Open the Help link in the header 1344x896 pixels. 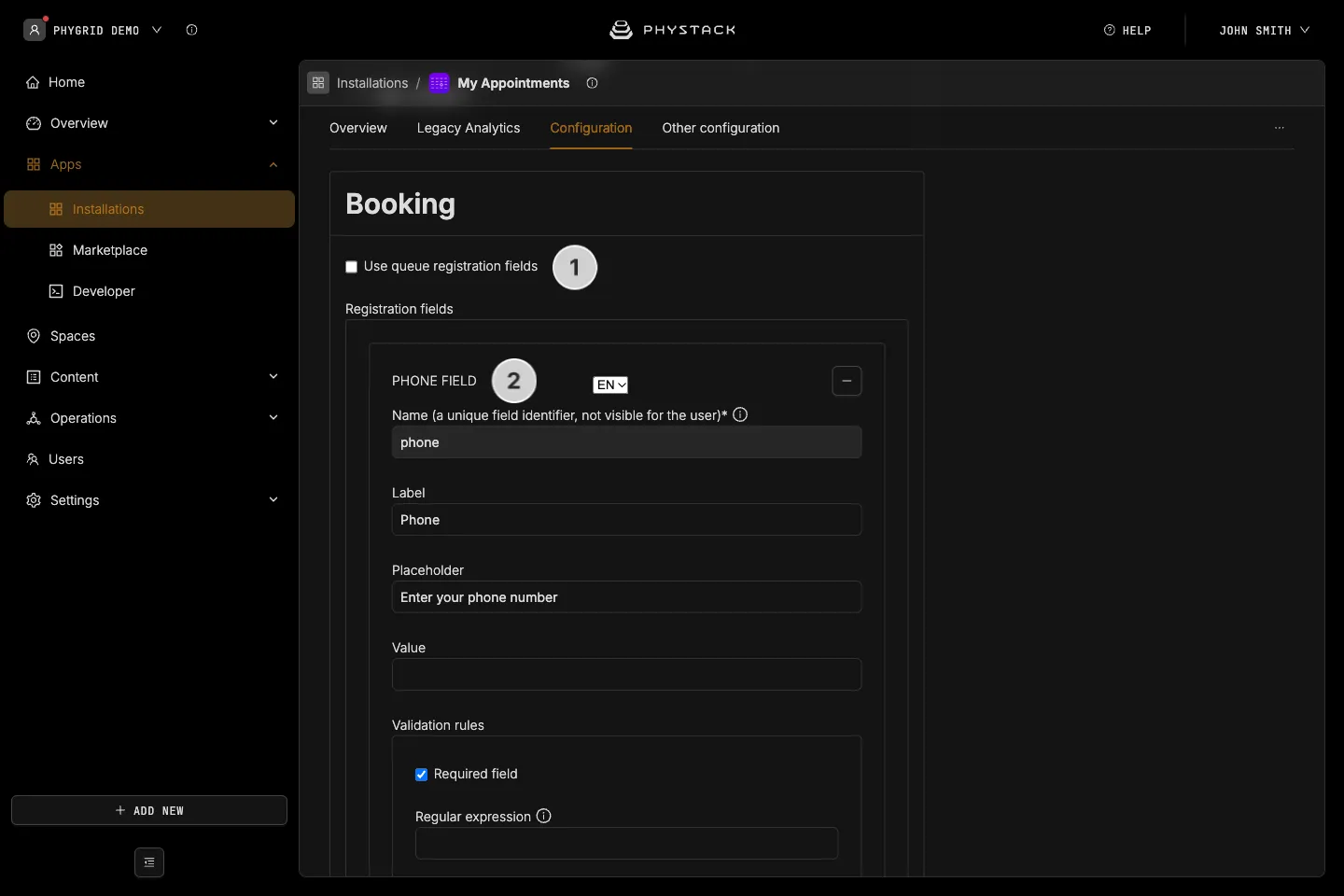1127,30
